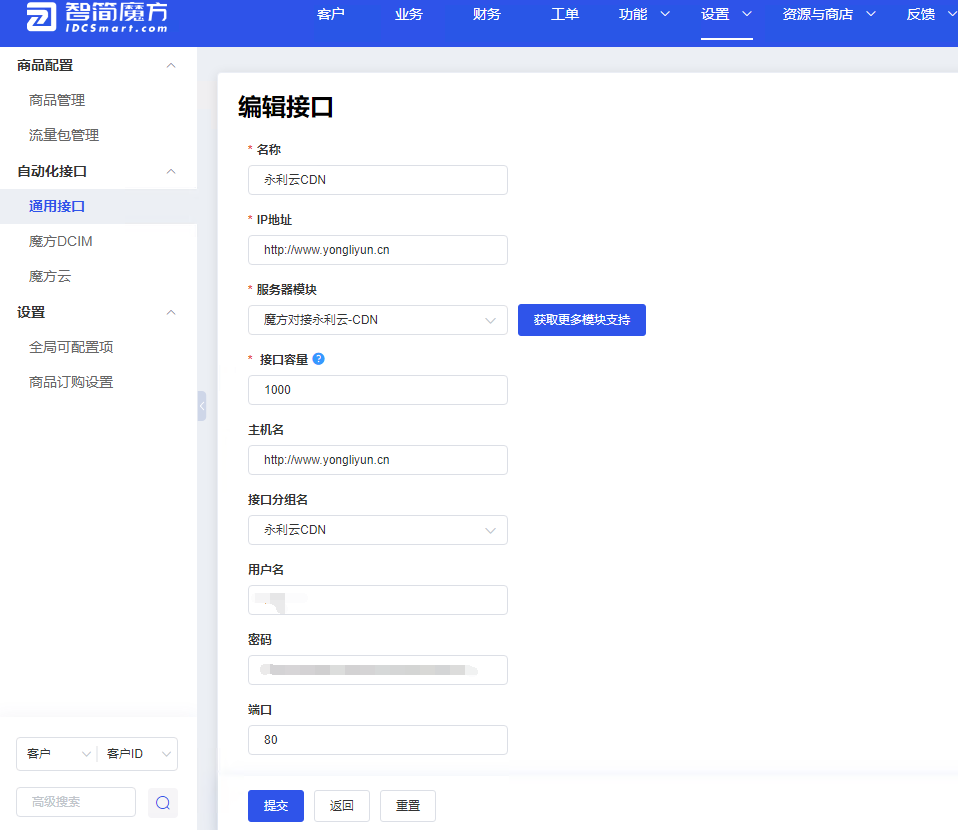Open the 客户 search type dropdown

point(56,754)
